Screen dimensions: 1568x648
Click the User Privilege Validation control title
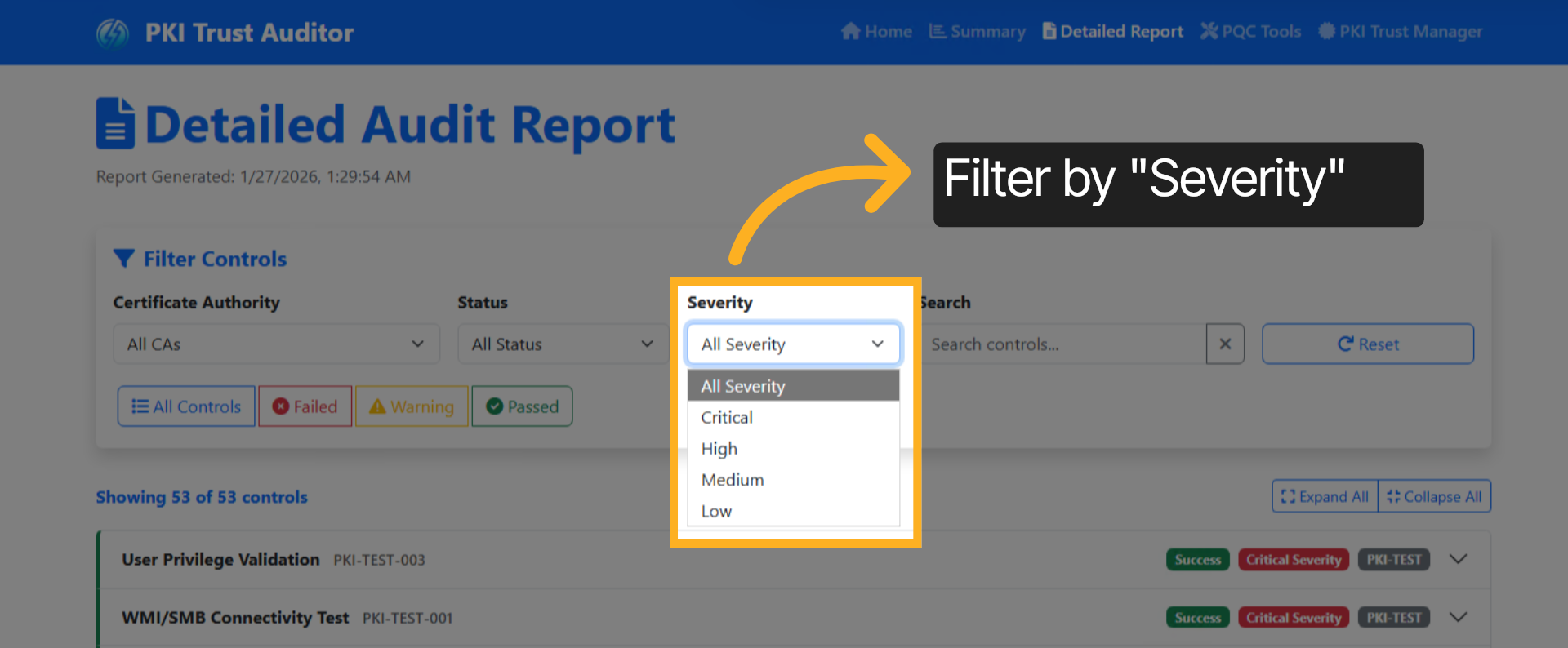click(220, 560)
